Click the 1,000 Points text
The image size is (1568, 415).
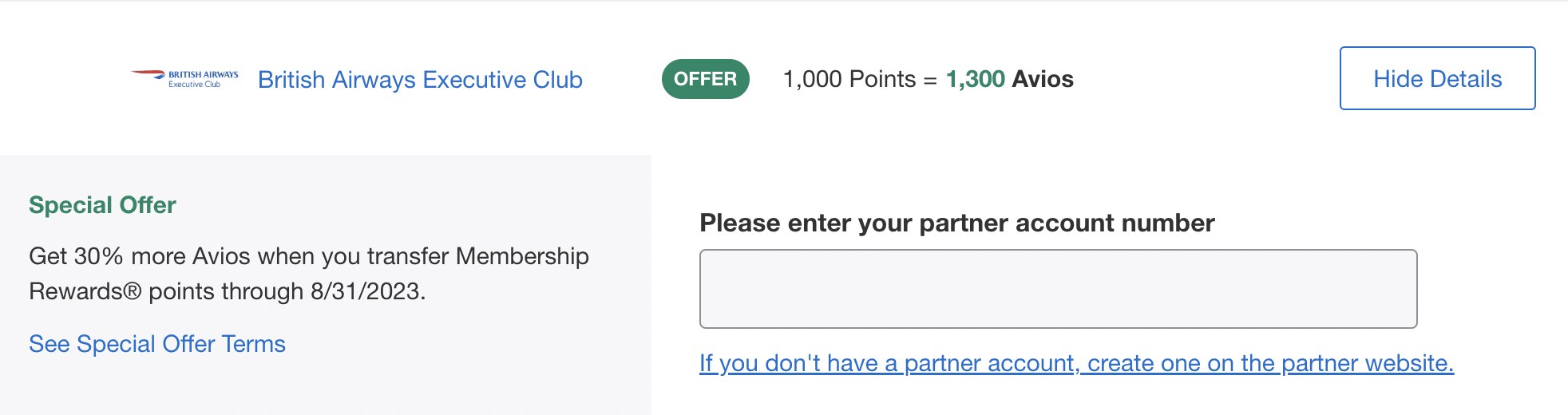pyautogui.click(x=849, y=79)
